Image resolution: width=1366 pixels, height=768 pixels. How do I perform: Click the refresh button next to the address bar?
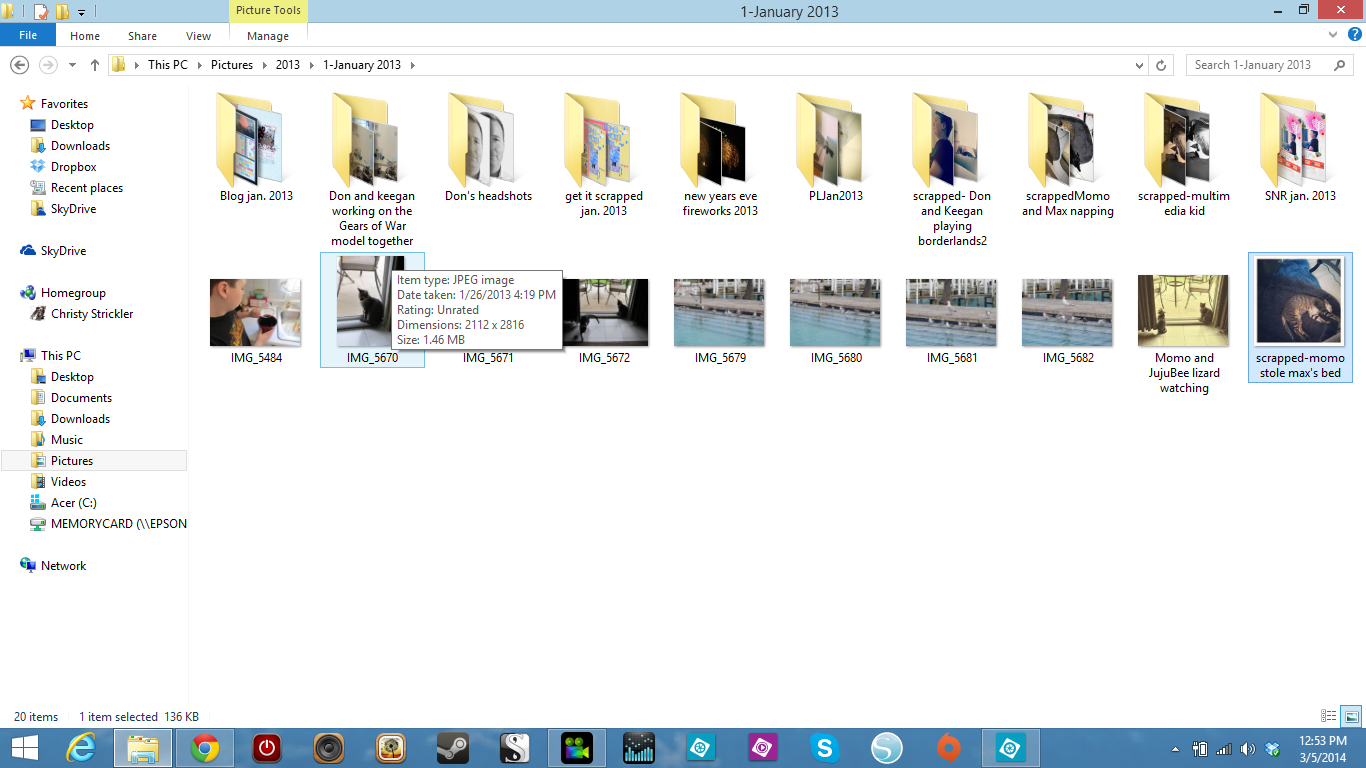pyautogui.click(x=1160, y=64)
